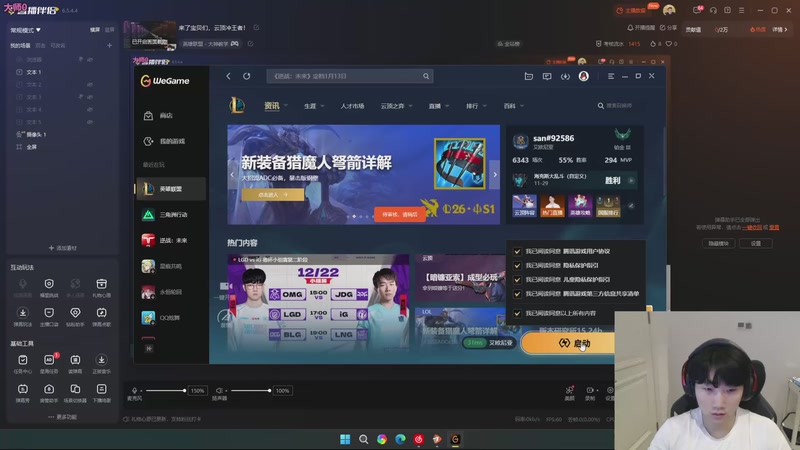Refresh the WeGame page
Image resolution: width=800 pixels, height=450 pixels.
tap(246, 76)
